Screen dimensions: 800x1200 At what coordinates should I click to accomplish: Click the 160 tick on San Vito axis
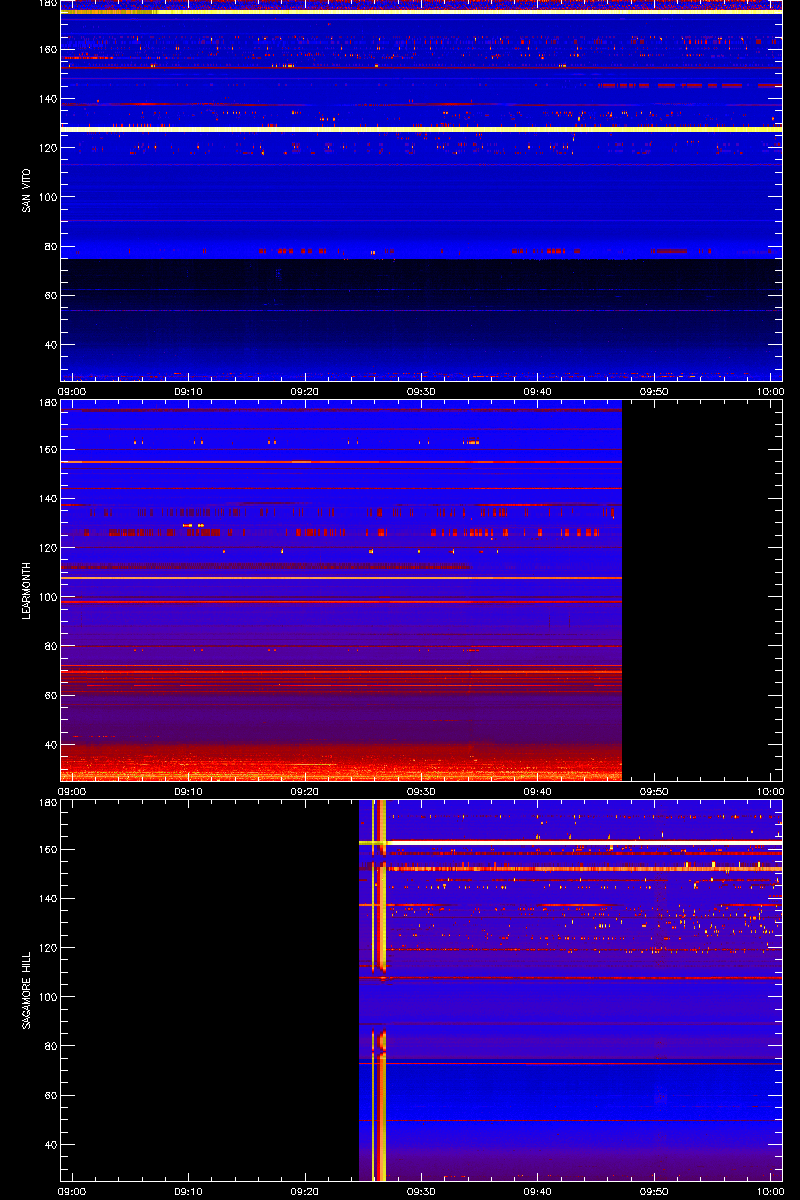coord(46,50)
